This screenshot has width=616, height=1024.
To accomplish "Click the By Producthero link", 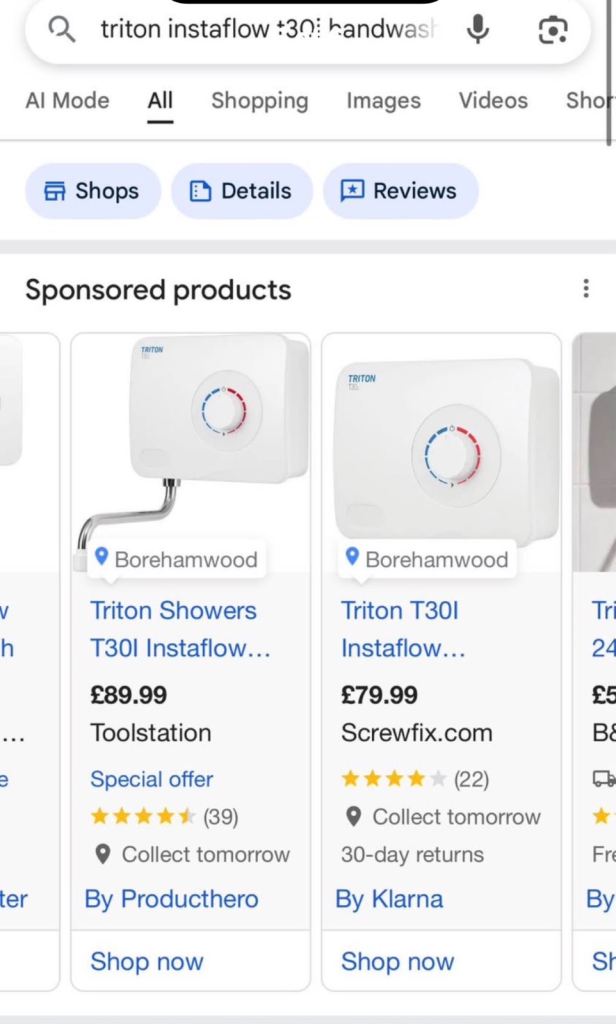I will coord(172,899).
